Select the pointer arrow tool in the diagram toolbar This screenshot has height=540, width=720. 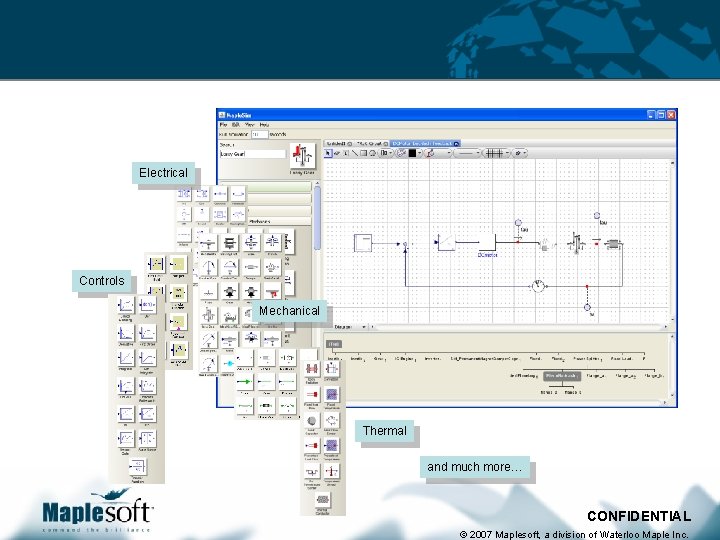point(328,153)
